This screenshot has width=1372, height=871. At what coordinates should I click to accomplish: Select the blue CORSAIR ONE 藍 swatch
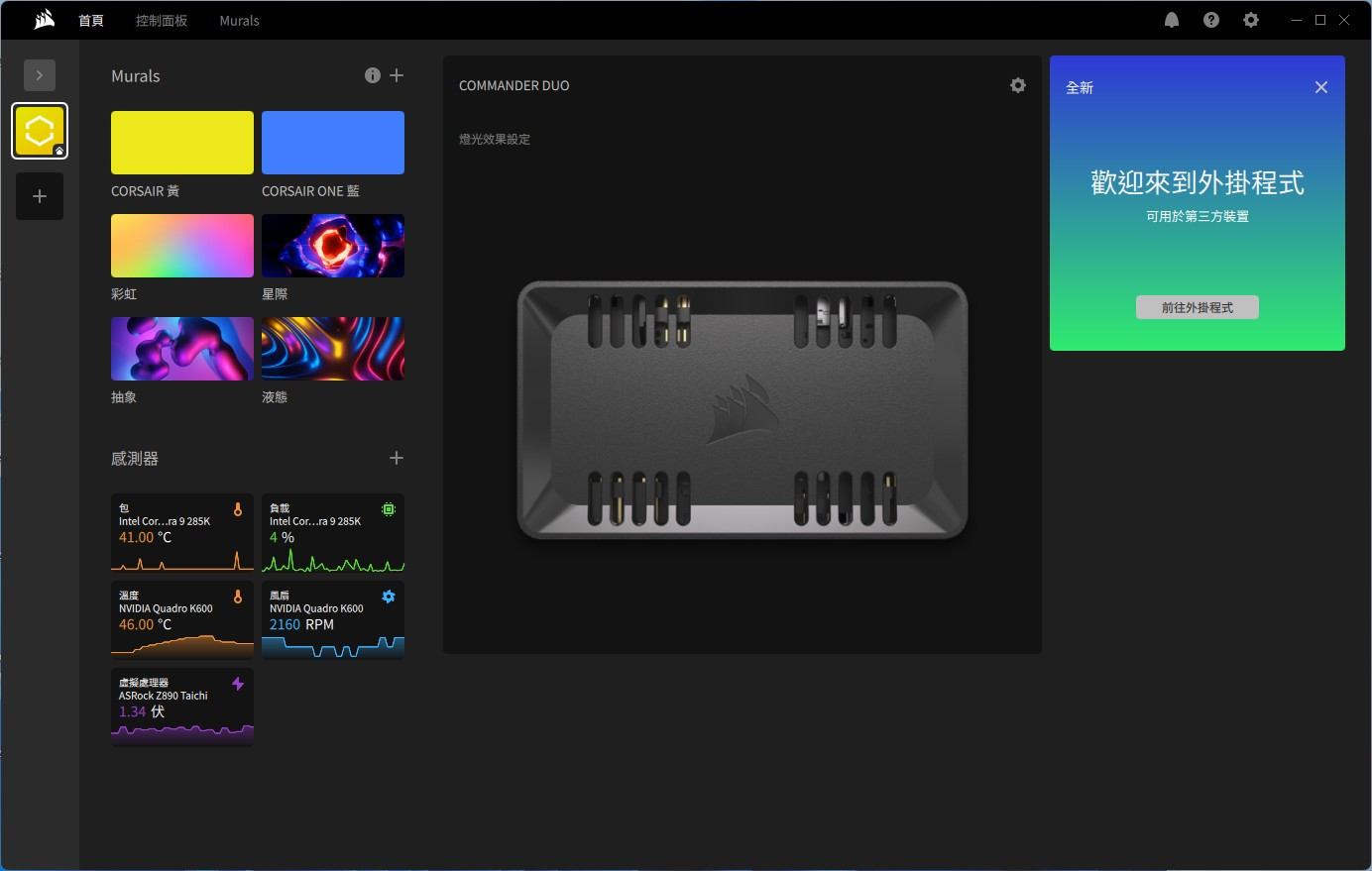[333, 143]
